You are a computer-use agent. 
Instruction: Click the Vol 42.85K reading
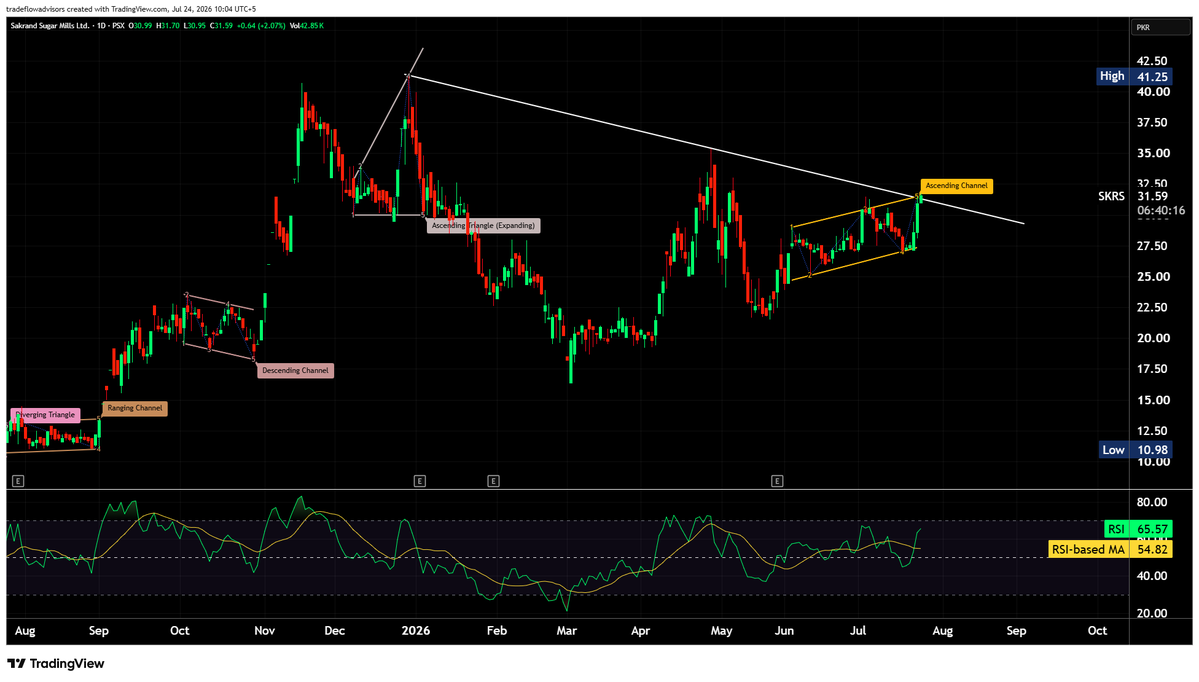click(x=307, y=25)
